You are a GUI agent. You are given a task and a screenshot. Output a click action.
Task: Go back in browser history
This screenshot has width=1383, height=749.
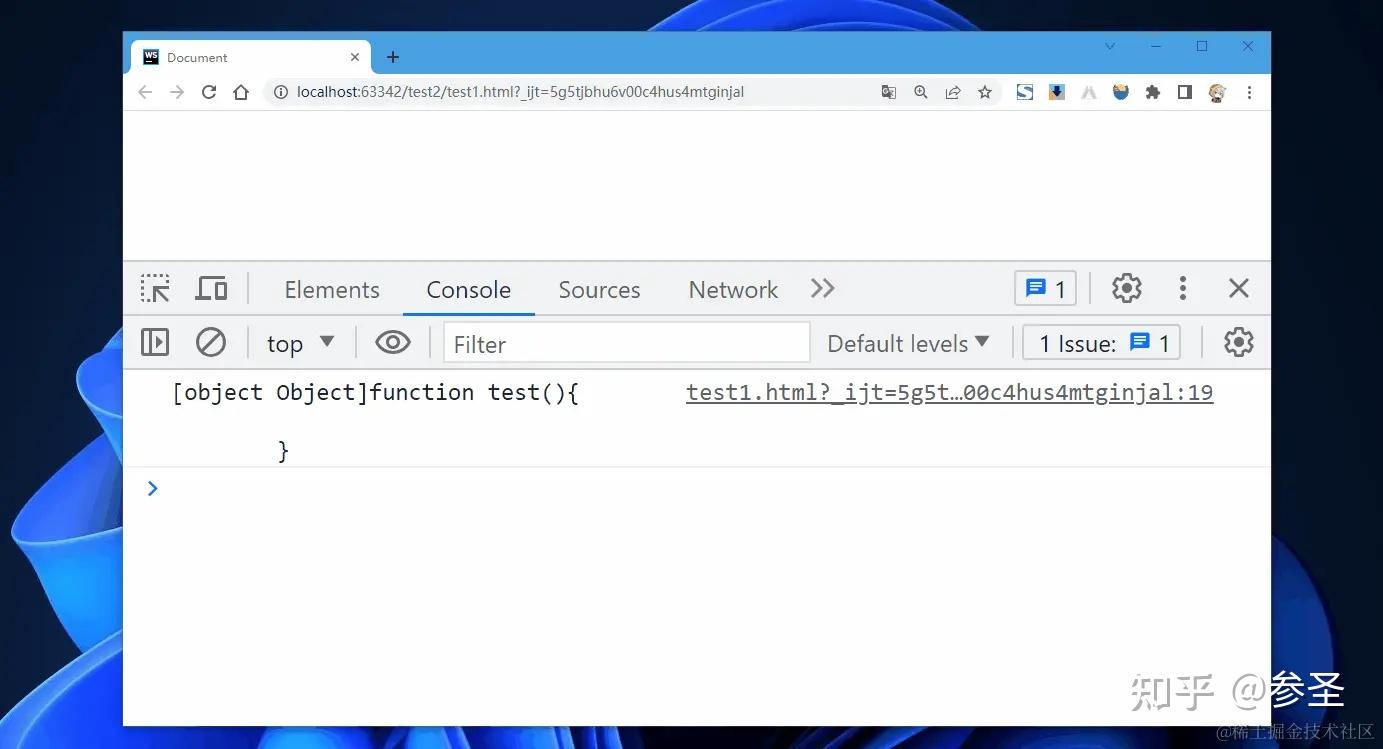point(145,92)
